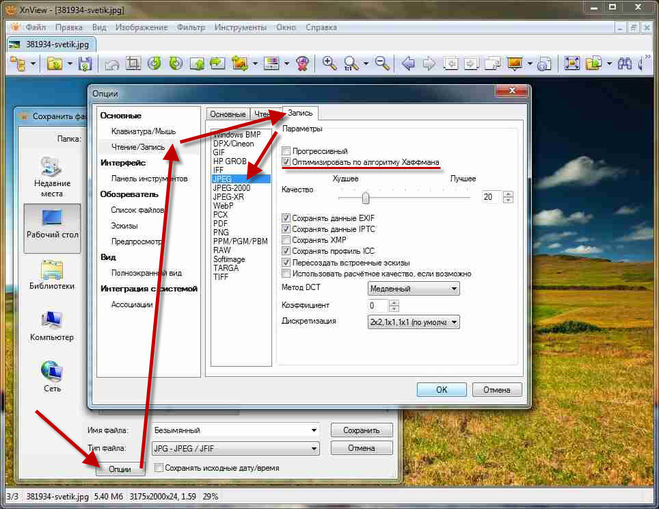The width and height of the screenshot is (659, 509).
Task: Enable the Прогрессивный checkbox
Action: (287, 150)
